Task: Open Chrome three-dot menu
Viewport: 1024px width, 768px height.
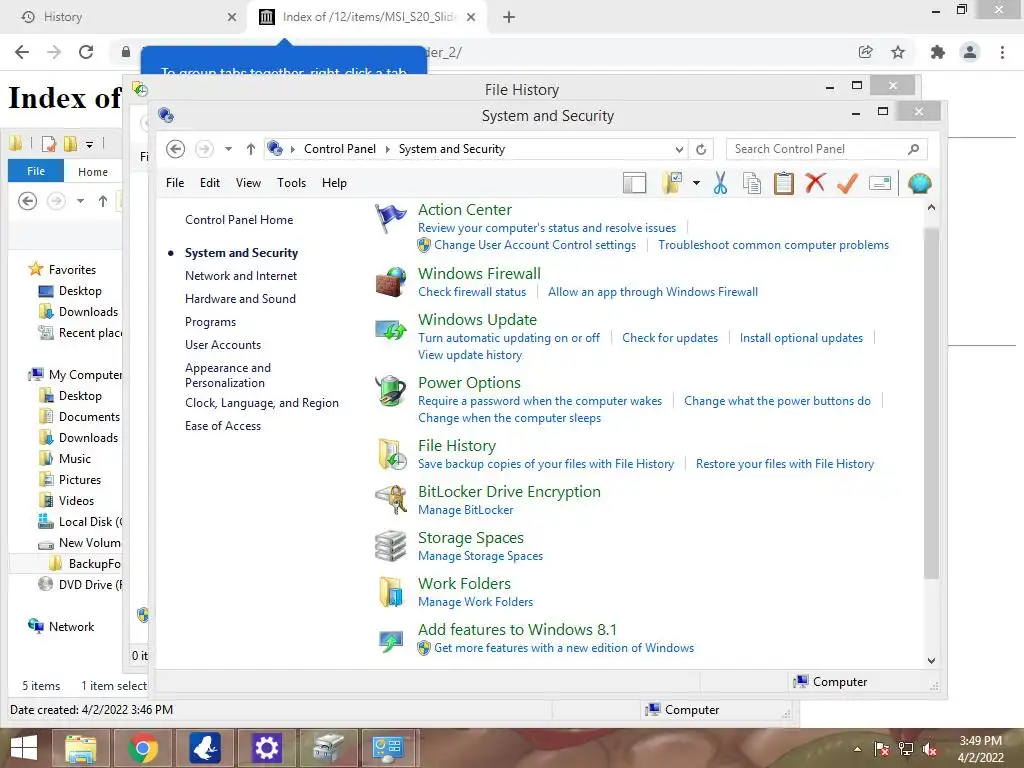Action: (x=1002, y=52)
